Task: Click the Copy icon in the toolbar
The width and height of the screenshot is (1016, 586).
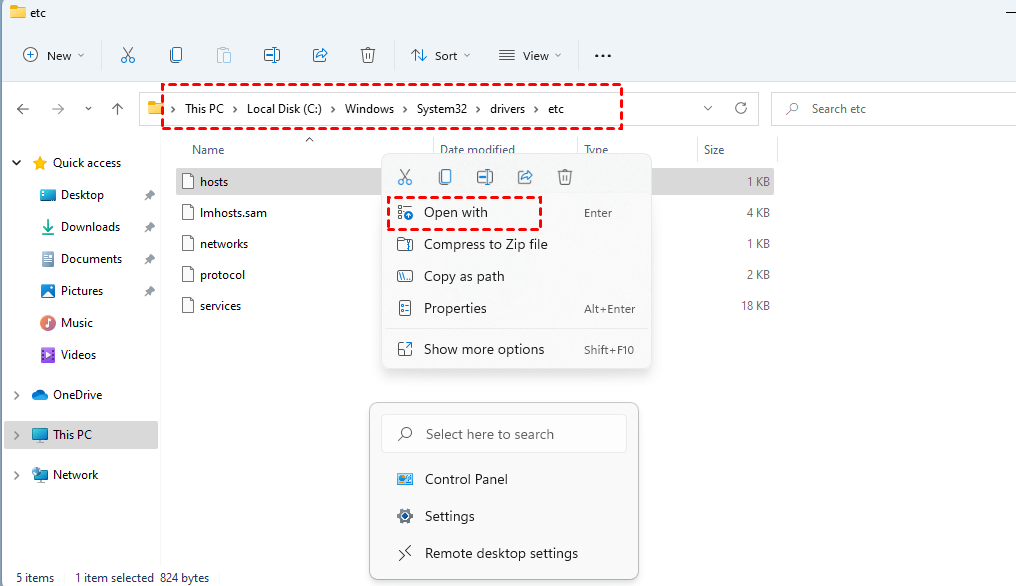Action: pos(176,56)
